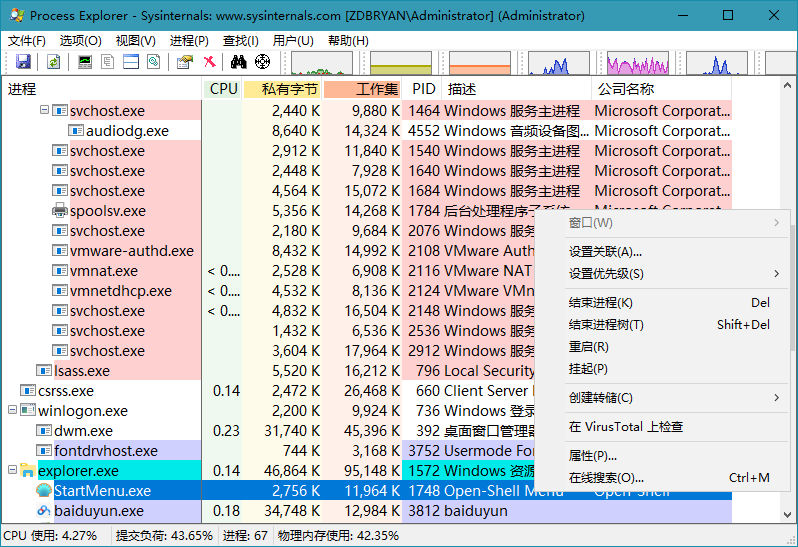
Task: Open the green CPU usage mini graph
Action: [322, 63]
